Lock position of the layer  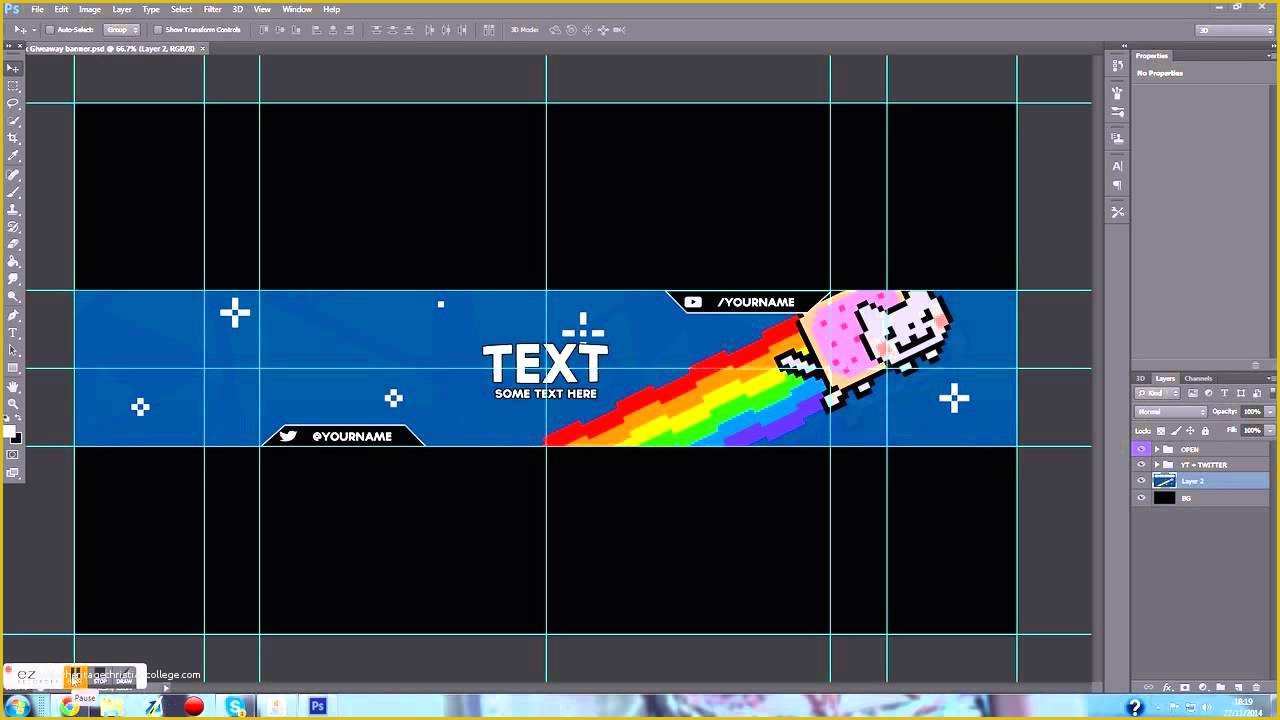(x=1190, y=431)
